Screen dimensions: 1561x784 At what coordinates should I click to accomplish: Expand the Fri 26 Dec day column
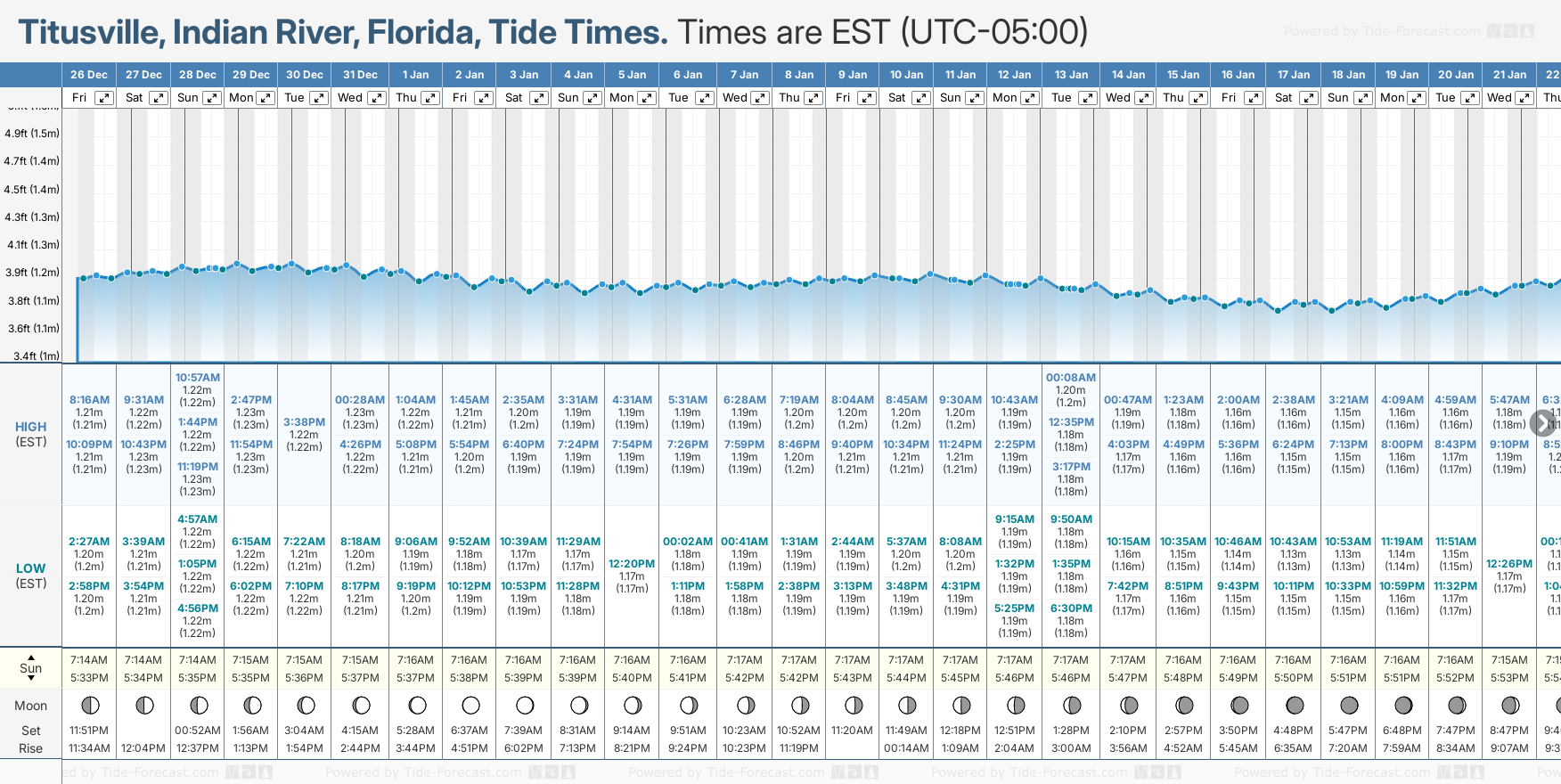coord(104,98)
